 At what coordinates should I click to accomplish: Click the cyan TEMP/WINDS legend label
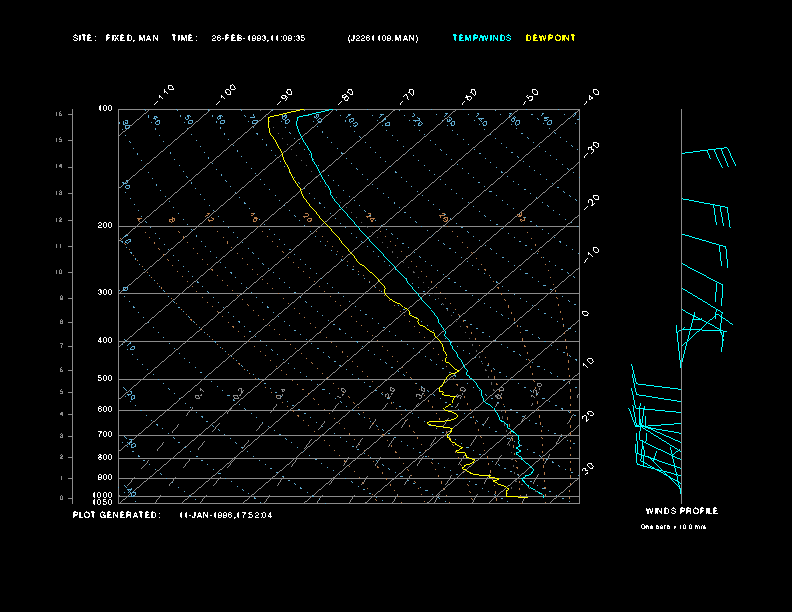[481, 38]
